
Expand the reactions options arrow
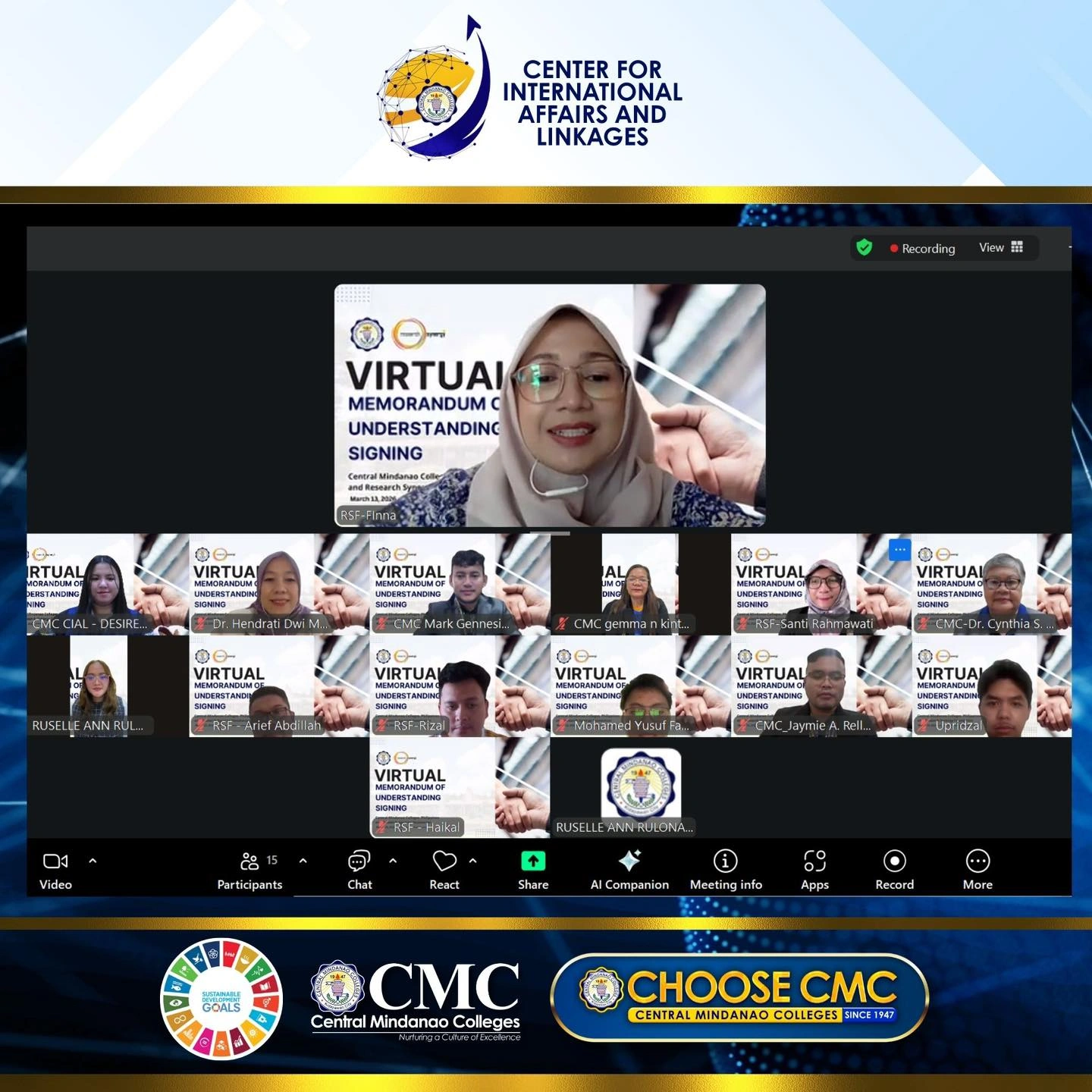point(473,861)
